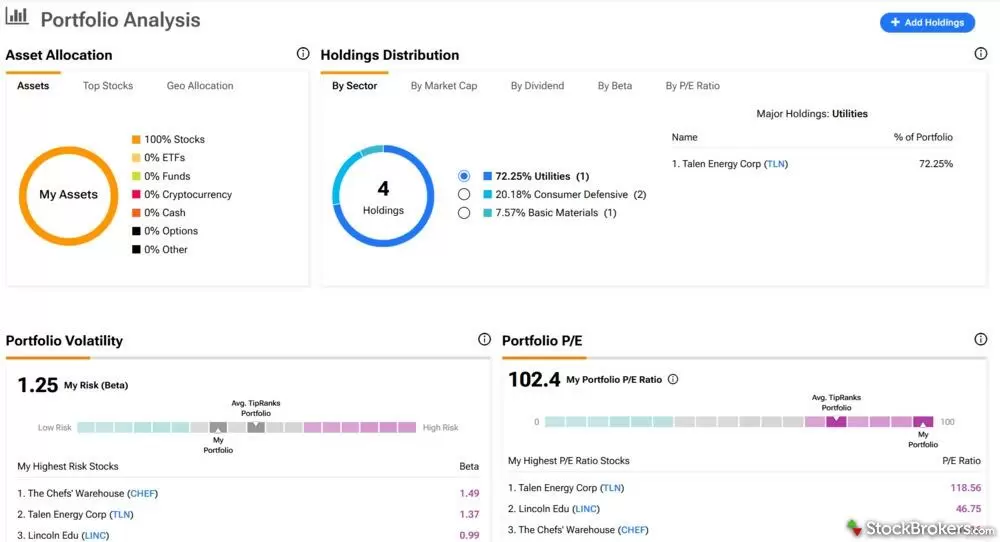Open CHEF link in Highest P/E Ratio Stocks
The height and width of the screenshot is (542, 1000).
633,530
